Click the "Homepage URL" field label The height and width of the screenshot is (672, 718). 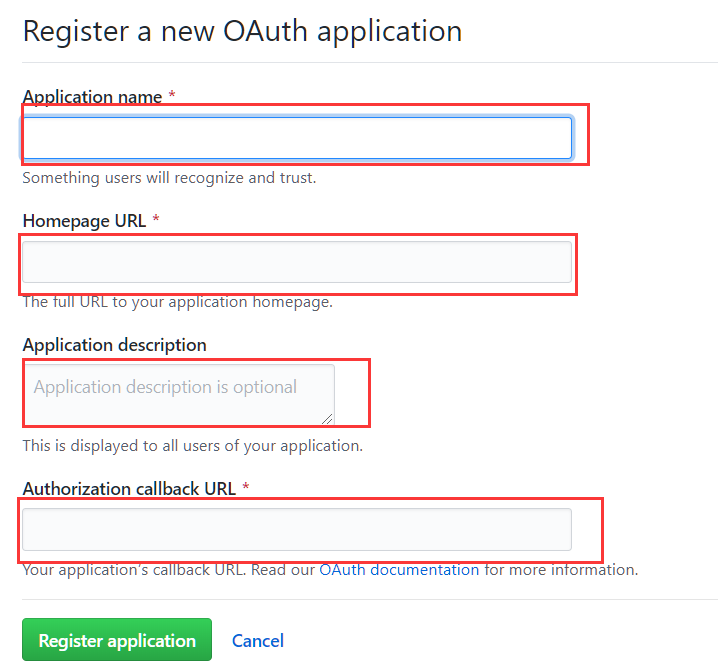click(85, 221)
